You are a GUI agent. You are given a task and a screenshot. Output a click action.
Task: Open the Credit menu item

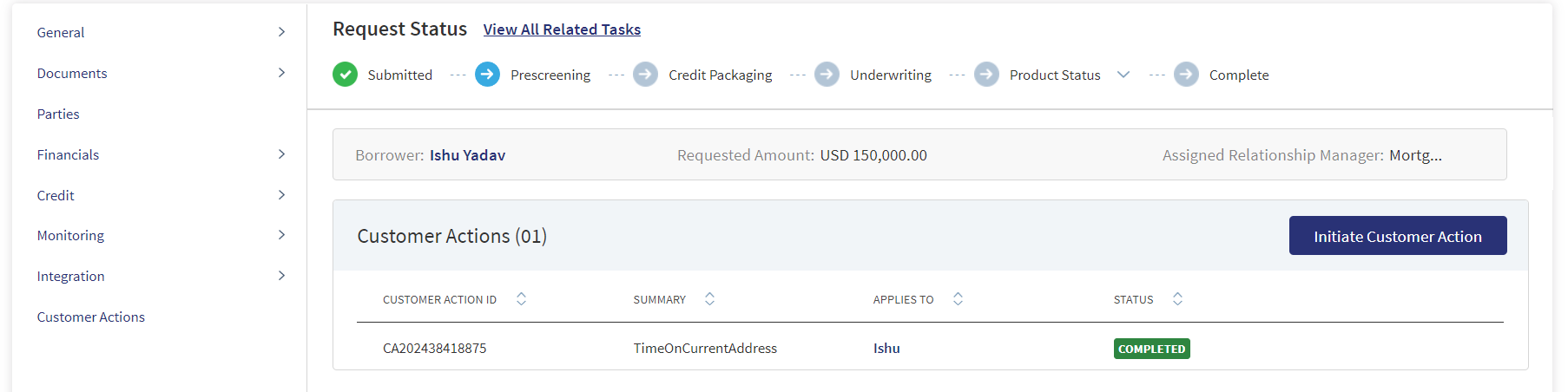(x=56, y=195)
